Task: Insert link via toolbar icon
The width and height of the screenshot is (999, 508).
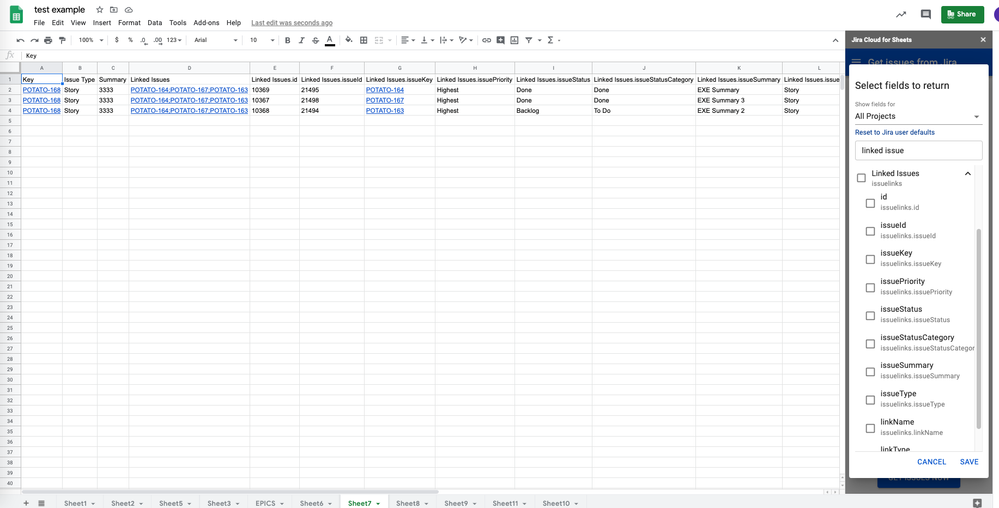Action: click(486, 40)
